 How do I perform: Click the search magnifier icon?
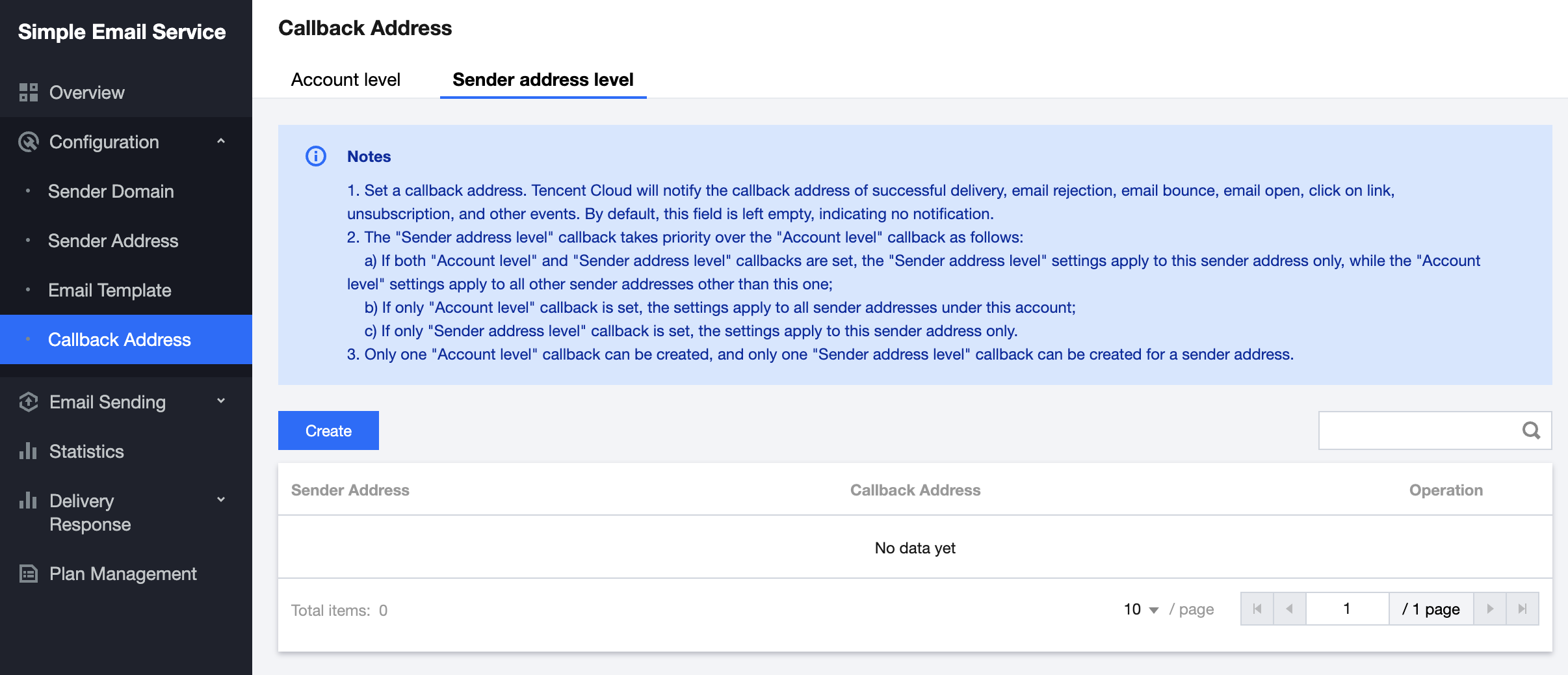point(1531,430)
